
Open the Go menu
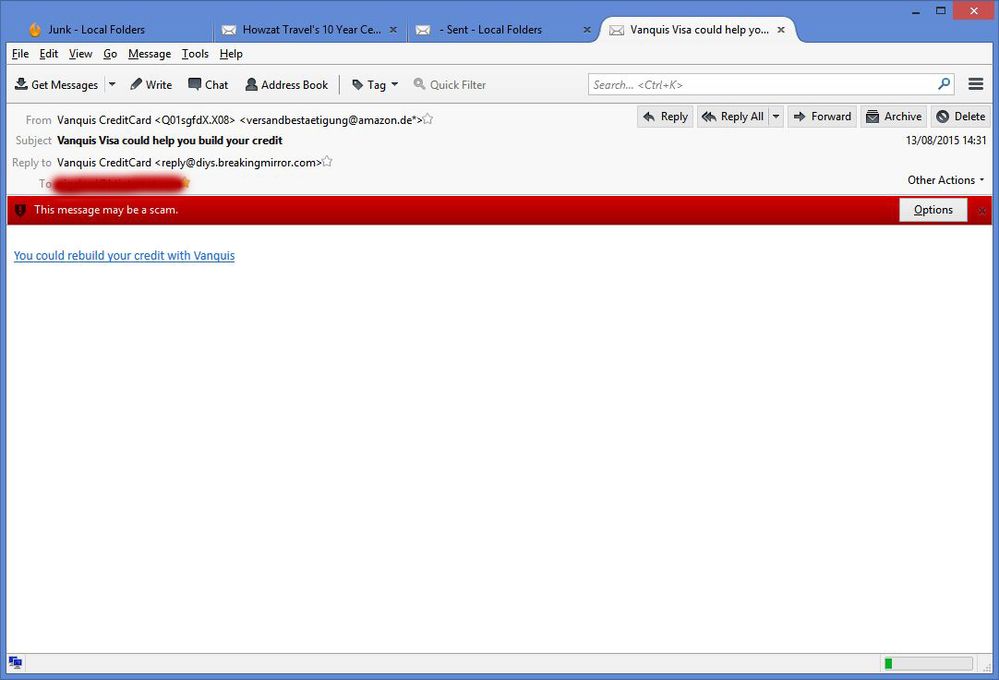(110, 54)
